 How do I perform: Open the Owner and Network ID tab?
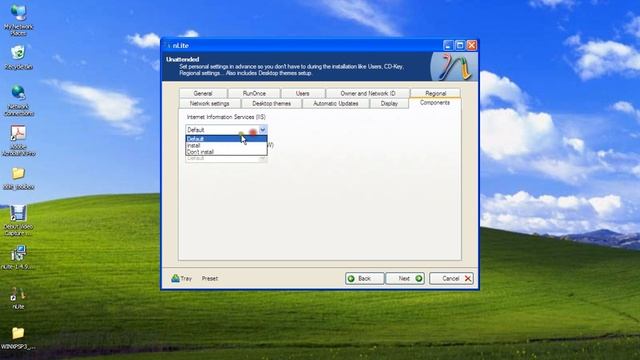tap(367, 93)
